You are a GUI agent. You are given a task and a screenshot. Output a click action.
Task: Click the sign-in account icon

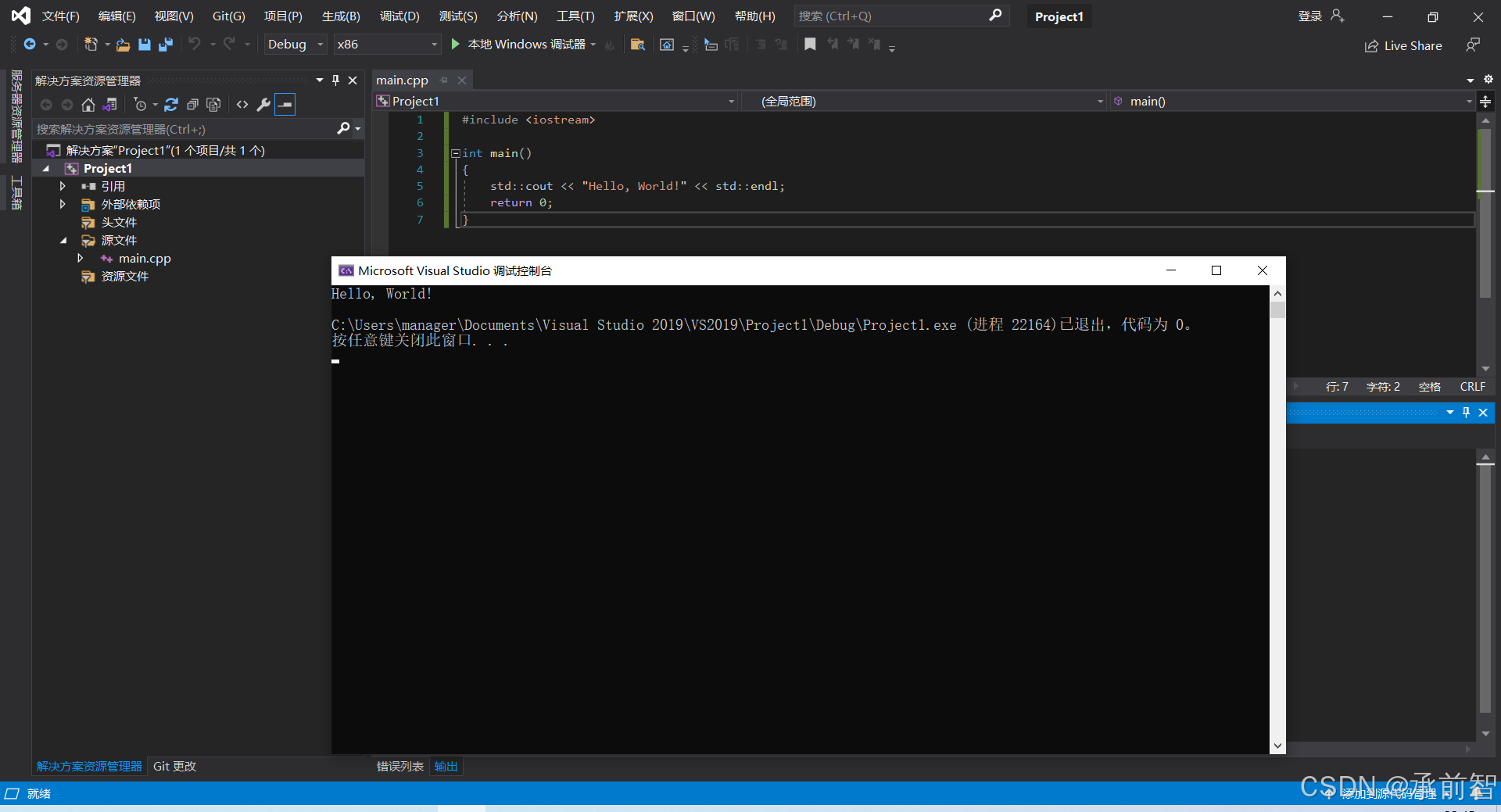pyautogui.click(x=1338, y=16)
